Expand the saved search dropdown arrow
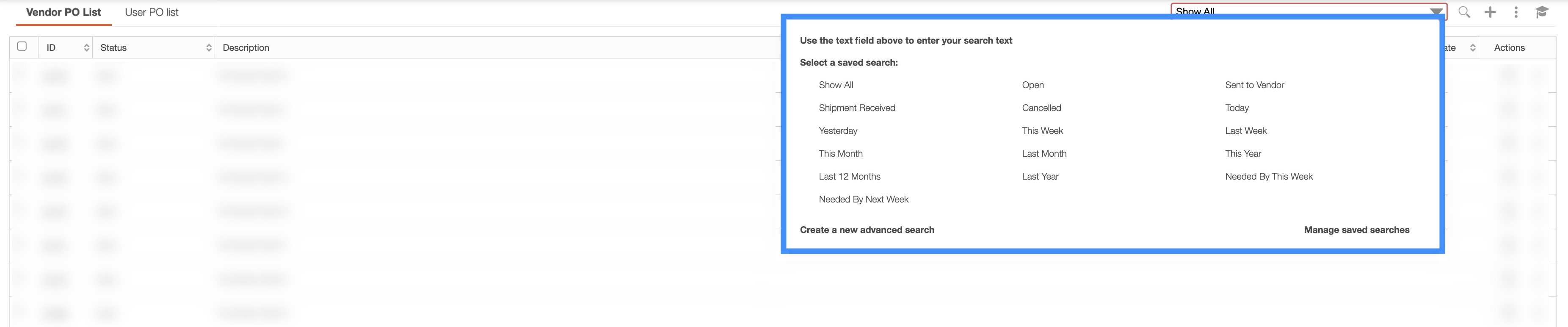 click(1436, 11)
